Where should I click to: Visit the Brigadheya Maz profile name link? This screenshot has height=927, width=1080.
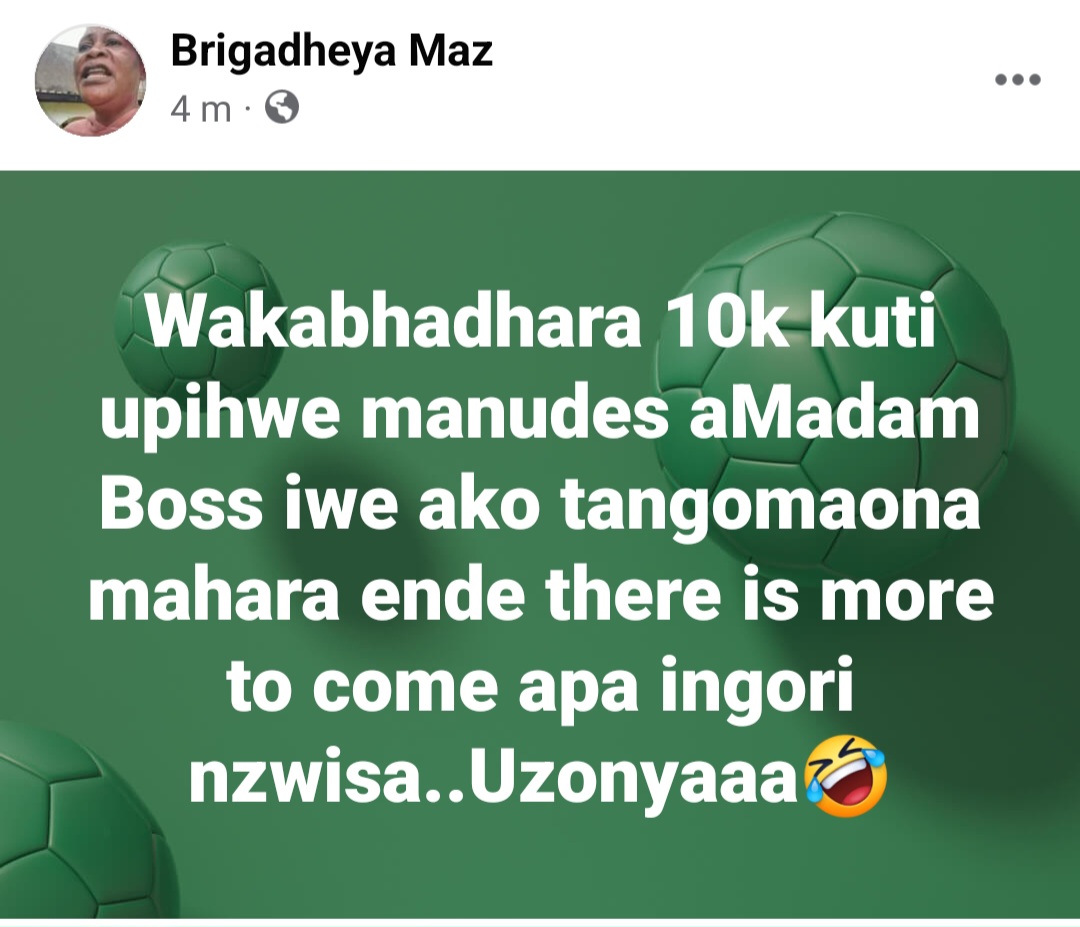(332, 51)
